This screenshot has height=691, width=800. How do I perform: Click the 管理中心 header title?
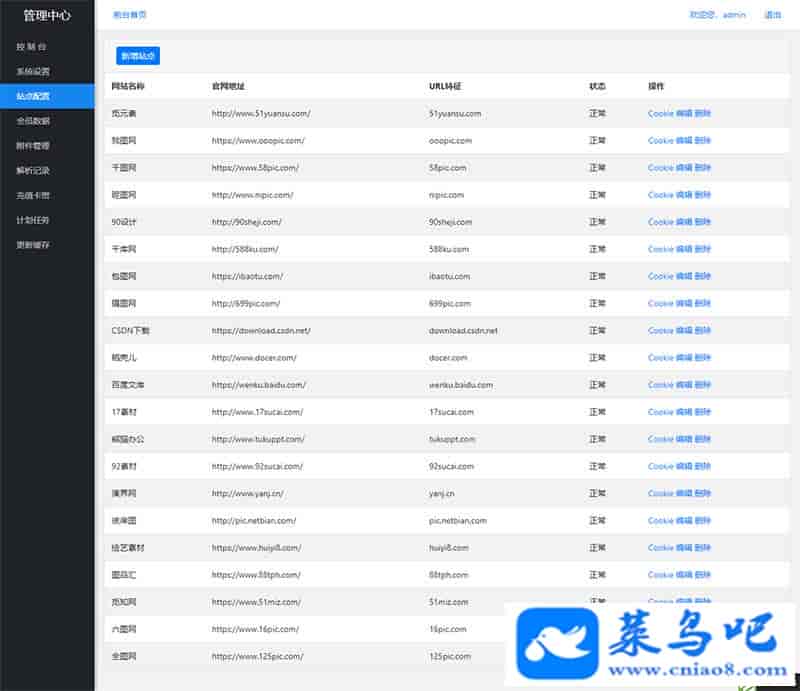[47, 15]
